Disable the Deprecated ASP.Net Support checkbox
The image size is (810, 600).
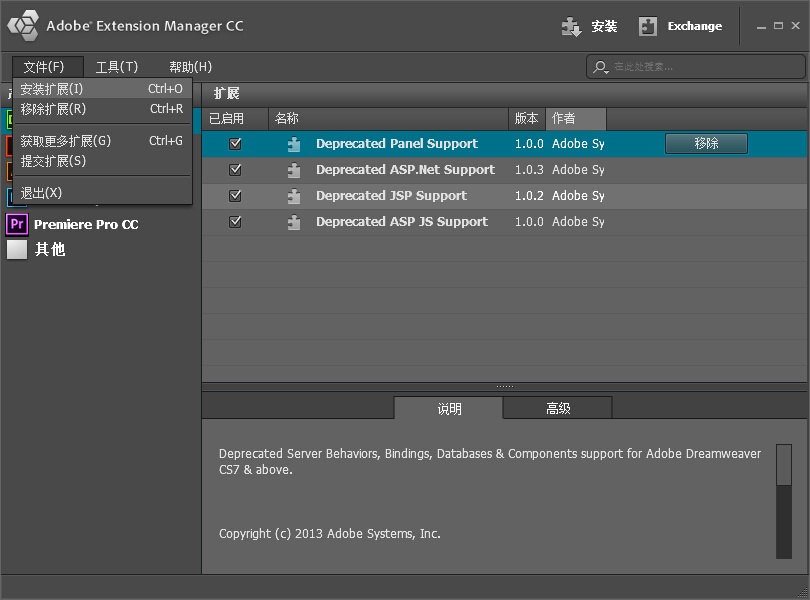point(235,170)
